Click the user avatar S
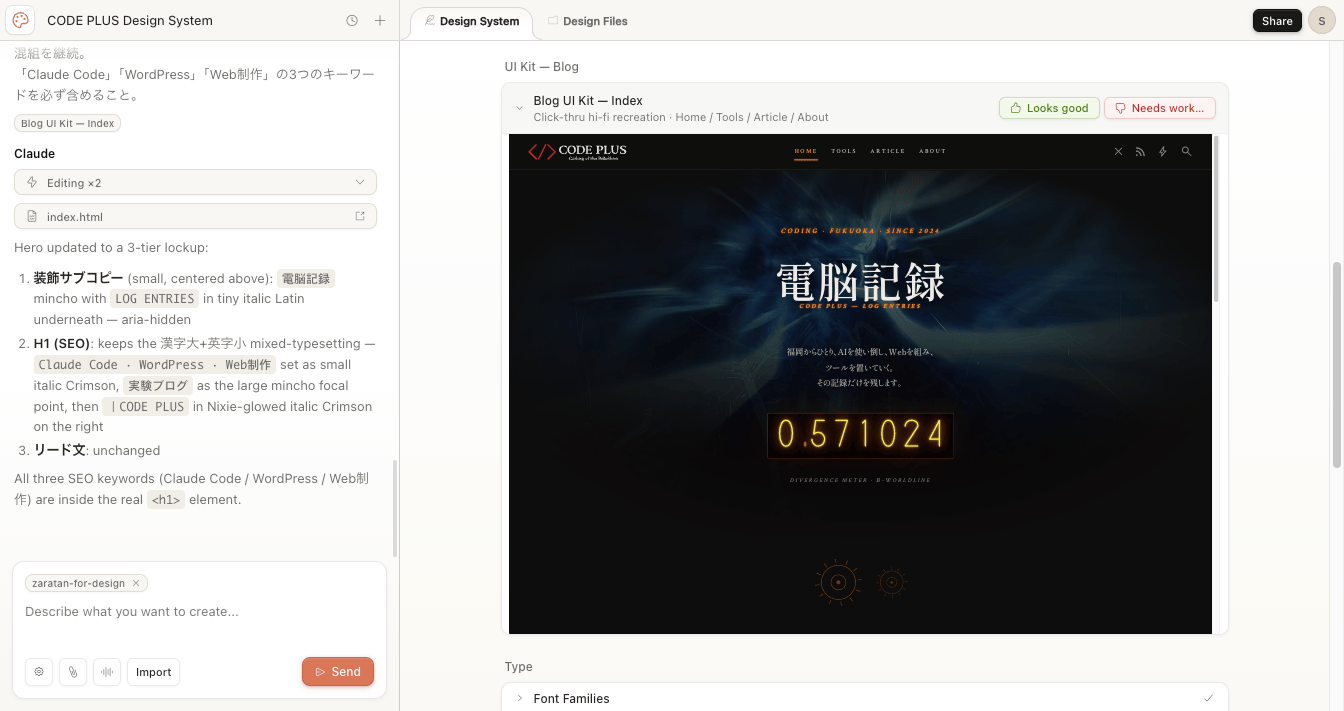 tap(1321, 20)
